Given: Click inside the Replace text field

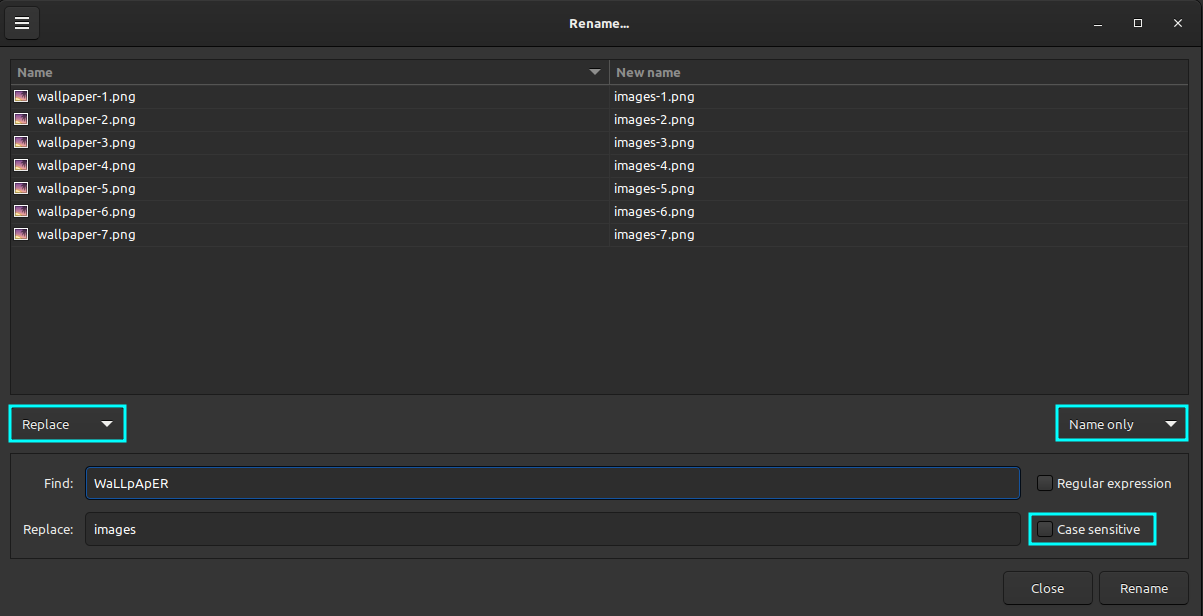Looking at the screenshot, I should tap(553, 529).
